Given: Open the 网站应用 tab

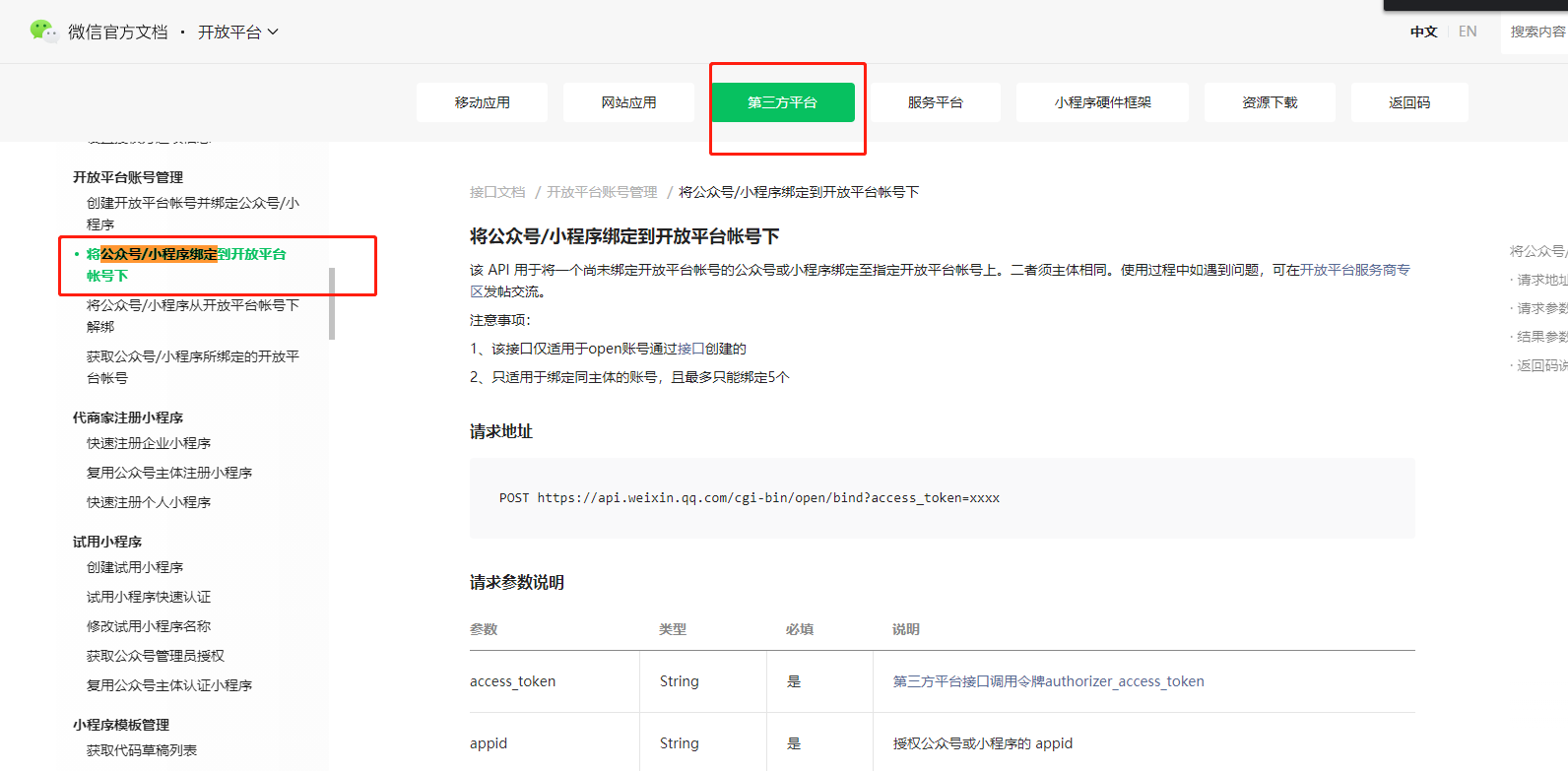Looking at the screenshot, I should [628, 102].
